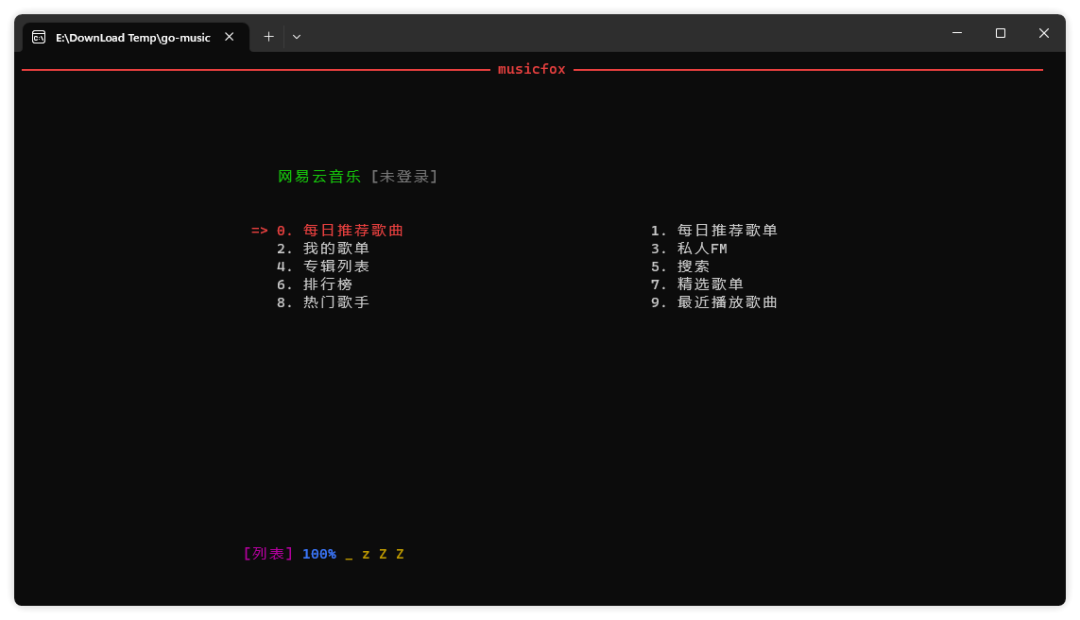Expand the new tab profile dropdown

pyautogui.click(x=297, y=37)
